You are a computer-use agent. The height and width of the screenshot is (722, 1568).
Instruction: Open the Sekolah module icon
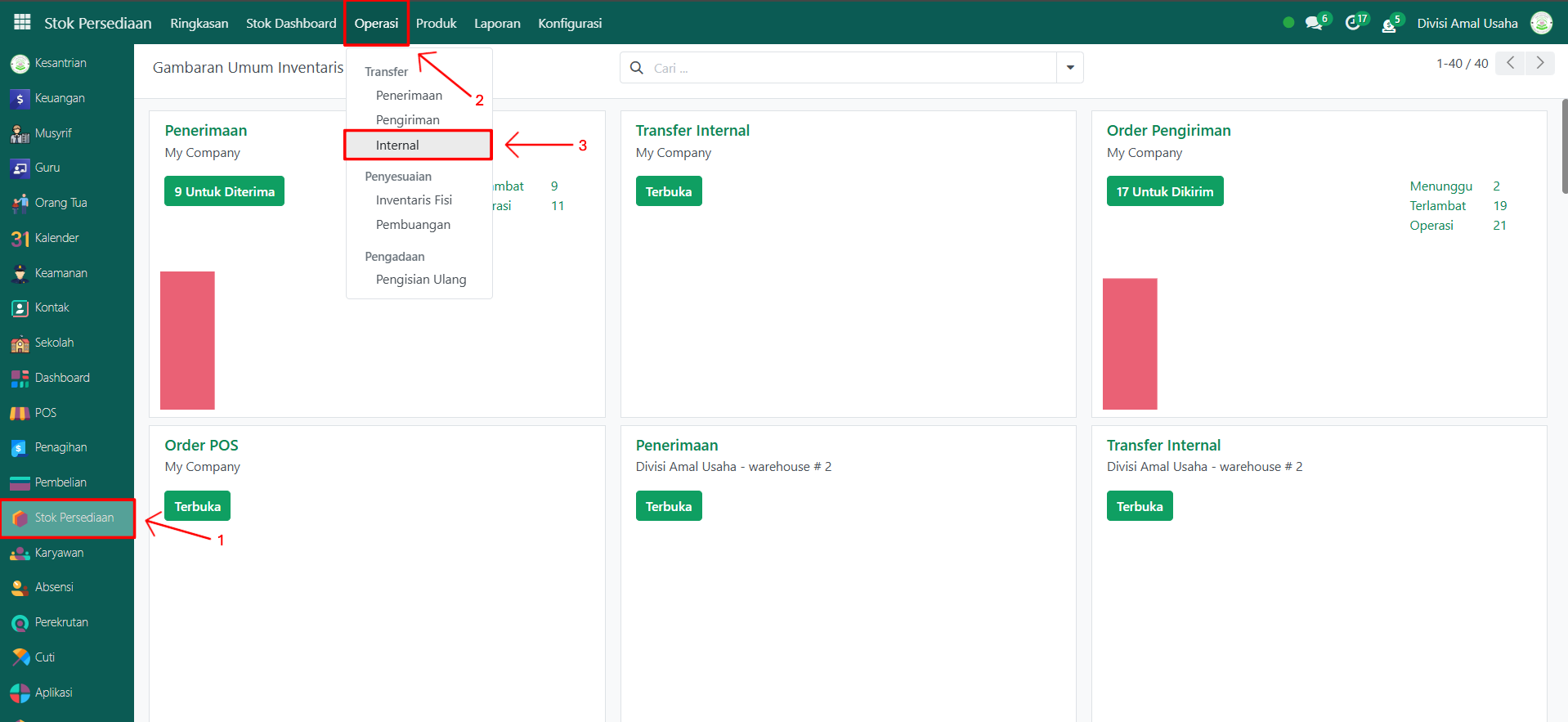20,343
